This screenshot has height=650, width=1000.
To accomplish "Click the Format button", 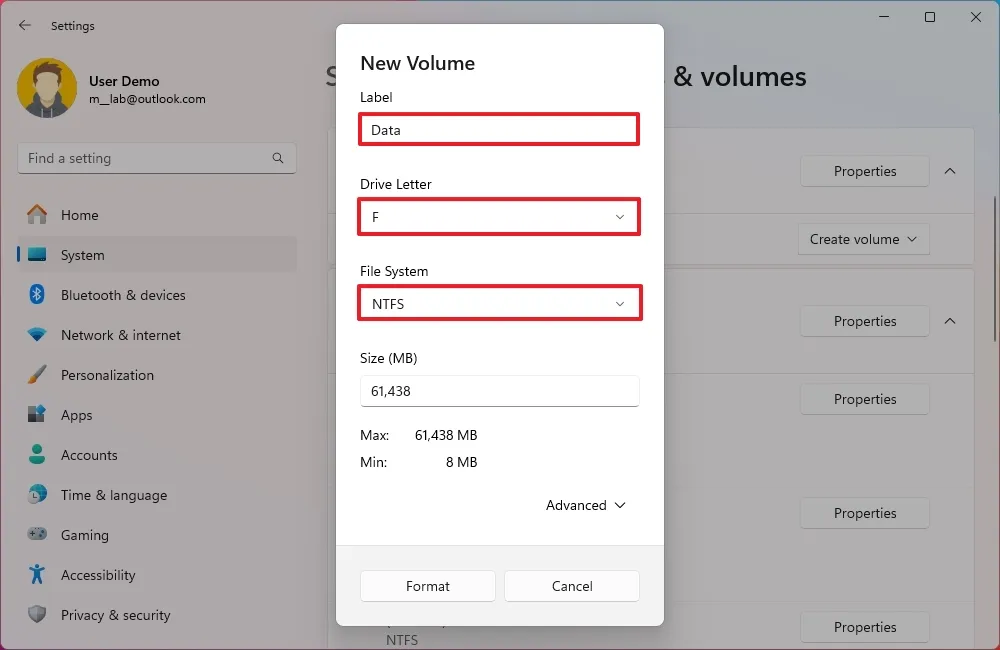I will (x=428, y=586).
